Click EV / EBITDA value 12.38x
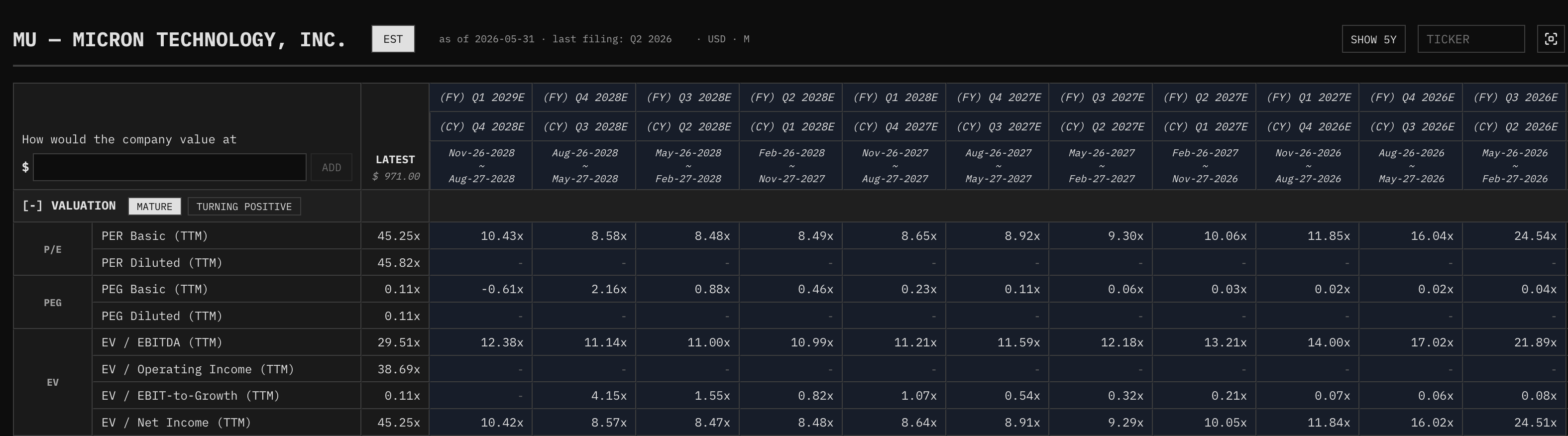The width and height of the screenshot is (1568, 436). click(x=481, y=342)
